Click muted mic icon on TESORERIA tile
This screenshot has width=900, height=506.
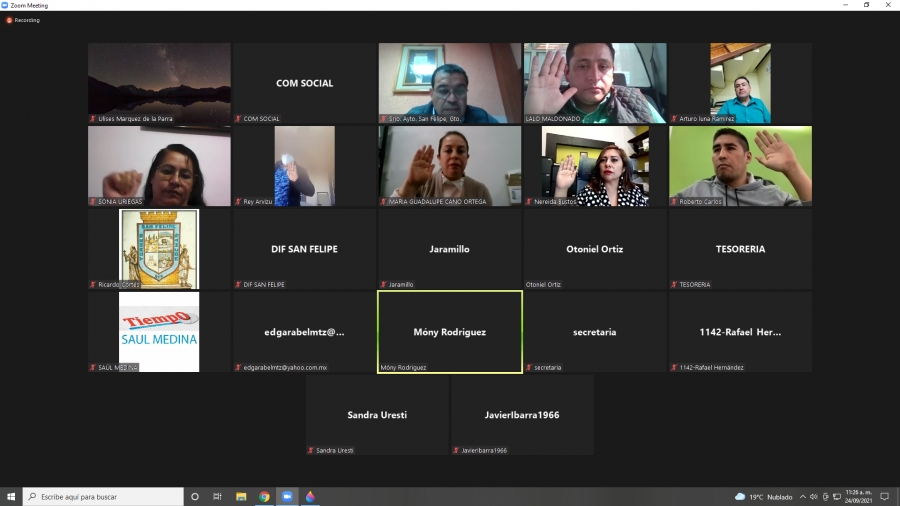[x=674, y=285]
